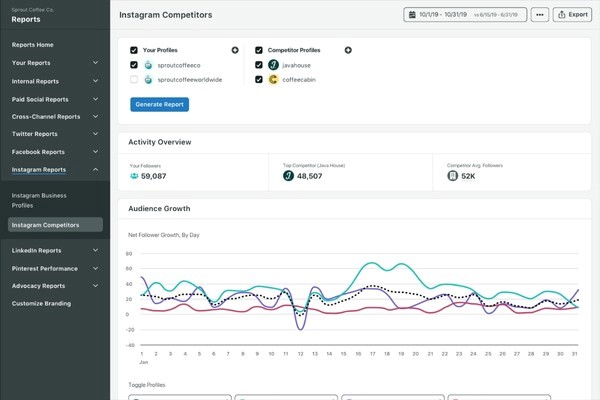Uncheck the Your Profiles select-all checkbox

(134, 50)
